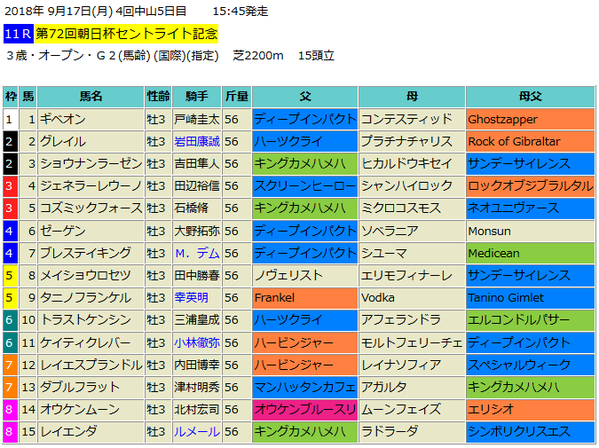
Task: Click dam cell プラチナチャリス
Action: click(x=412, y=142)
